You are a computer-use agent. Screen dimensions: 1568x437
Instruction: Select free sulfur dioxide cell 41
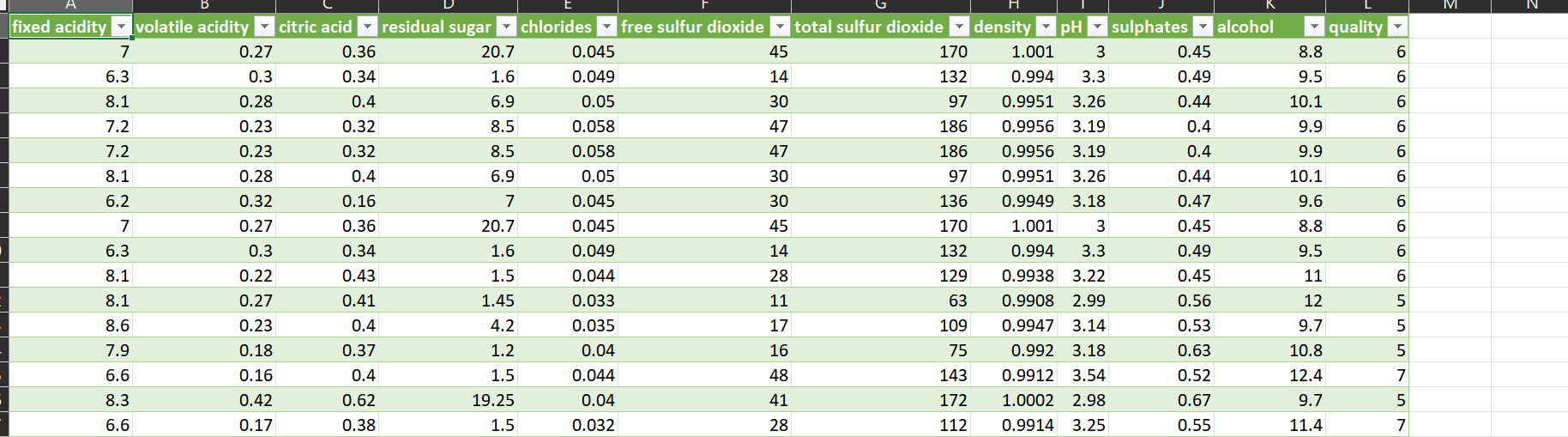(704, 400)
